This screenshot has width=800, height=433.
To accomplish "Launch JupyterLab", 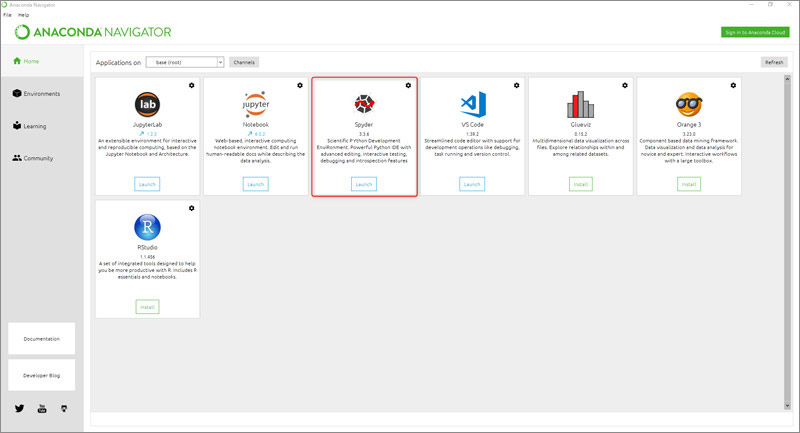I will point(147,184).
